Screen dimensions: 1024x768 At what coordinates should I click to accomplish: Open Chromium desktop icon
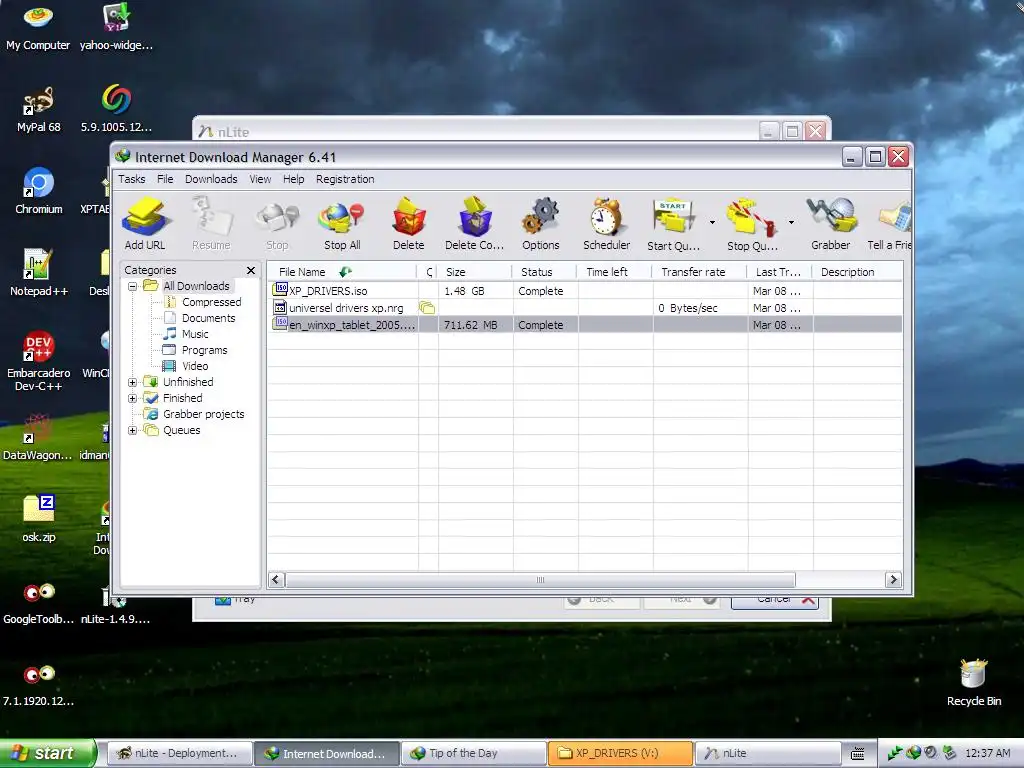[x=39, y=191]
